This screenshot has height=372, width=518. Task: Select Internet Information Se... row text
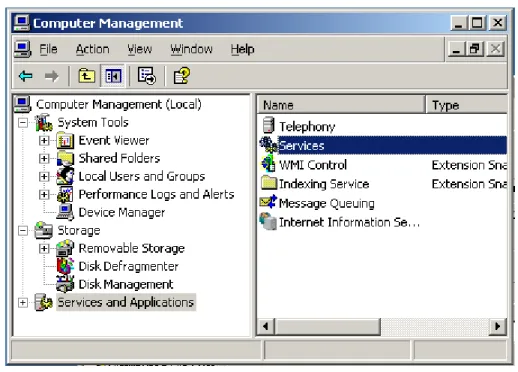pyautogui.click(x=349, y=222)
